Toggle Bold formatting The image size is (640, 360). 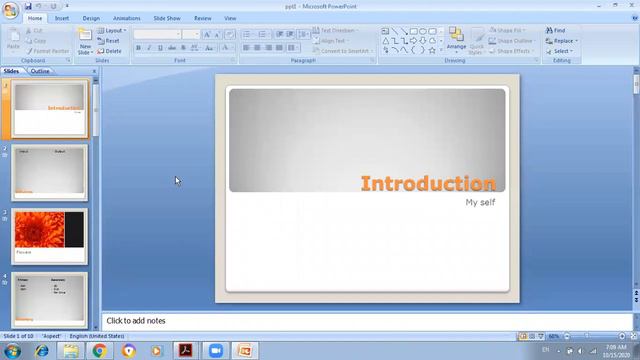138,48
